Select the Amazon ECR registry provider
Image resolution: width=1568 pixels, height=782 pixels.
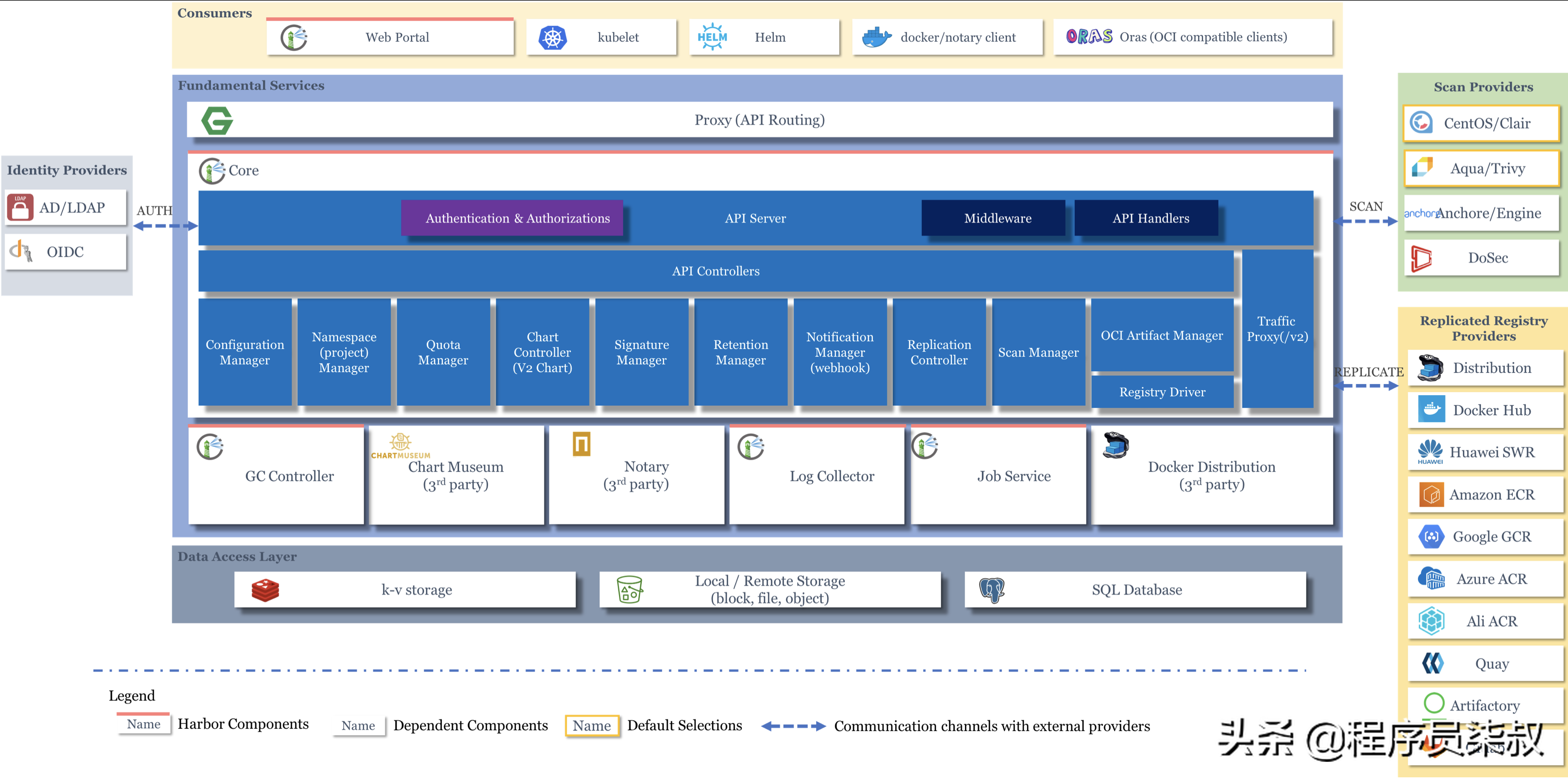[x=1485, y=494]
